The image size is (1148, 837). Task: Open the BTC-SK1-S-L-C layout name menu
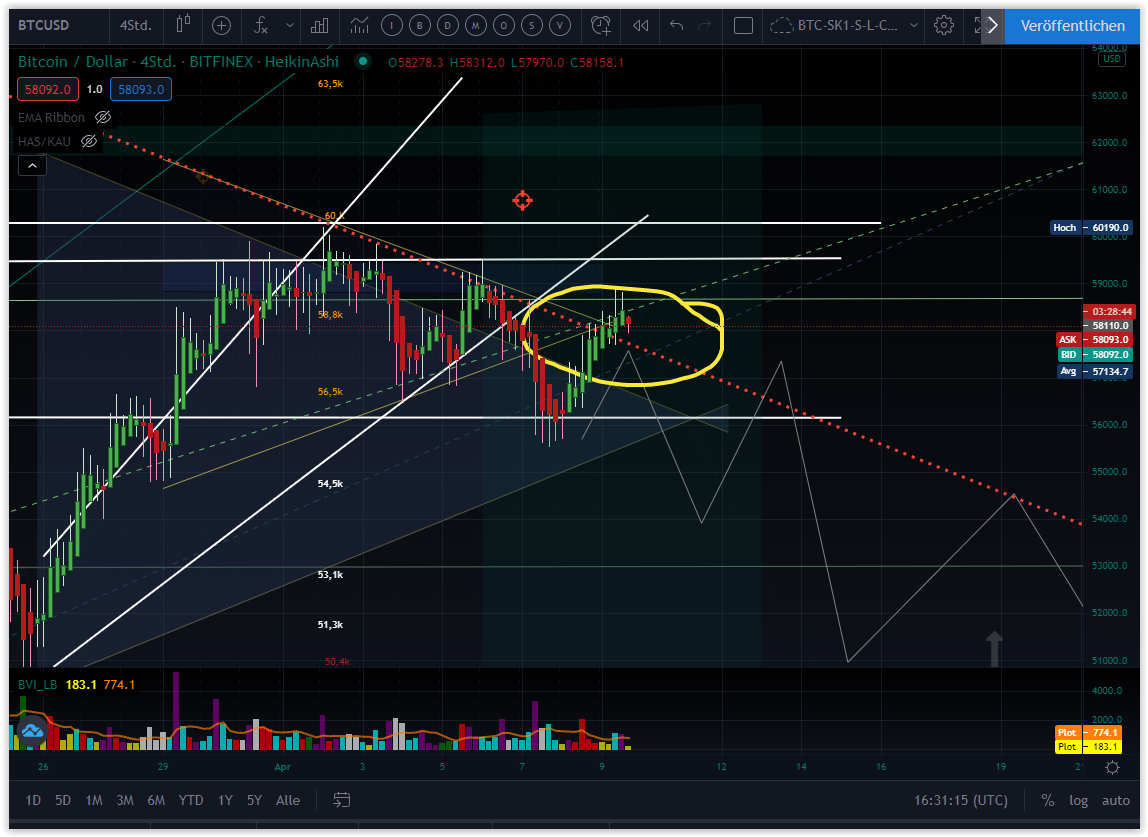pyautogui.click(x=847, y=26)
